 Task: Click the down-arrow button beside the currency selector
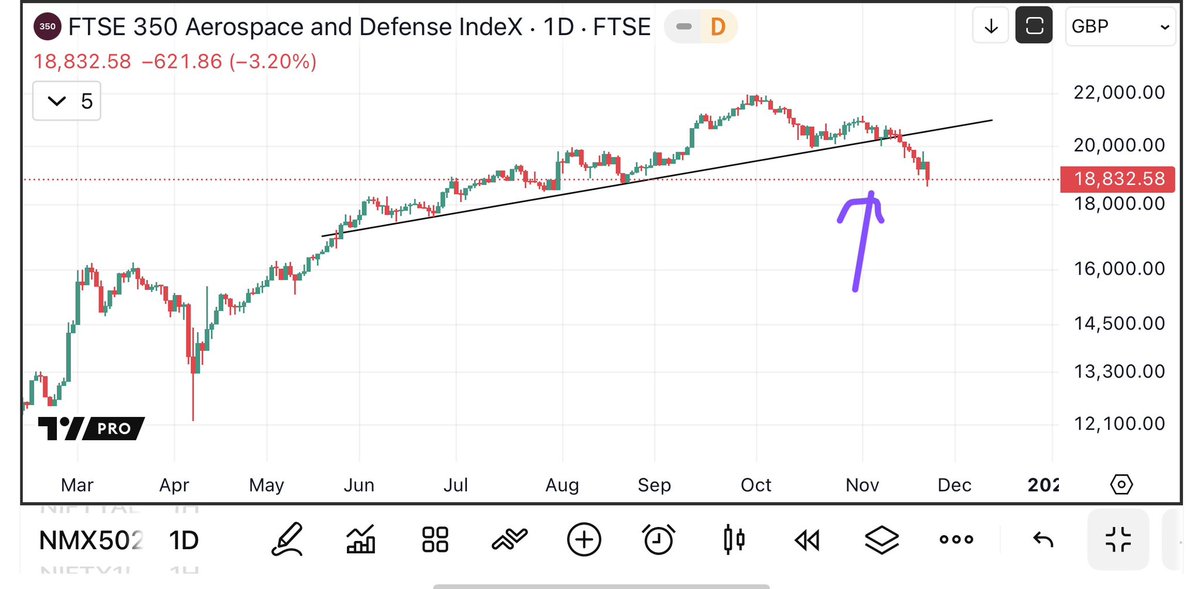(991, 27)
